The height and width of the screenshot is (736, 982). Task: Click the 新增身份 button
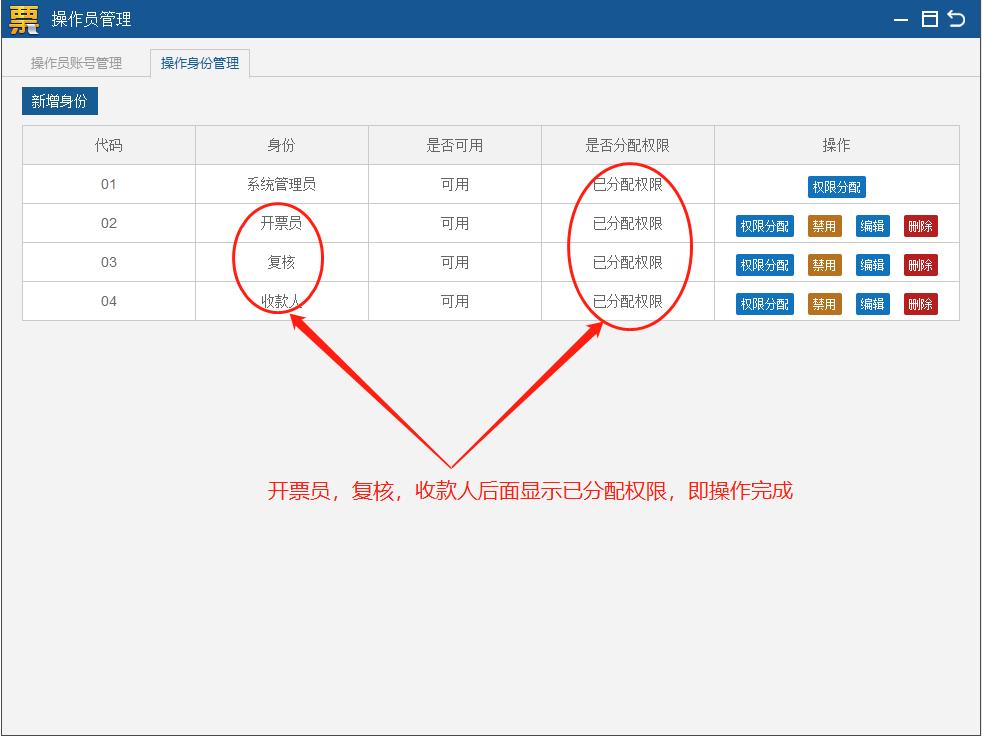coord(59,101)
